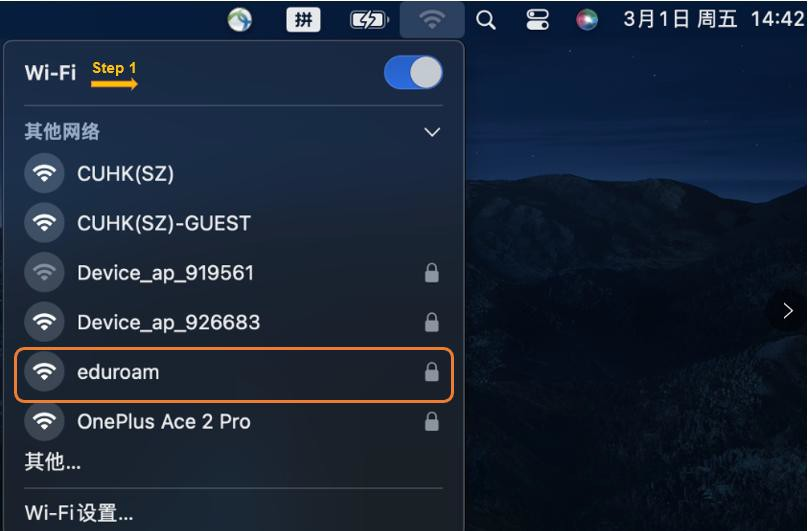This screenshot has width=809, height=531.
Task: Open Control Center icon in menu bar
Action: point(537,21)
